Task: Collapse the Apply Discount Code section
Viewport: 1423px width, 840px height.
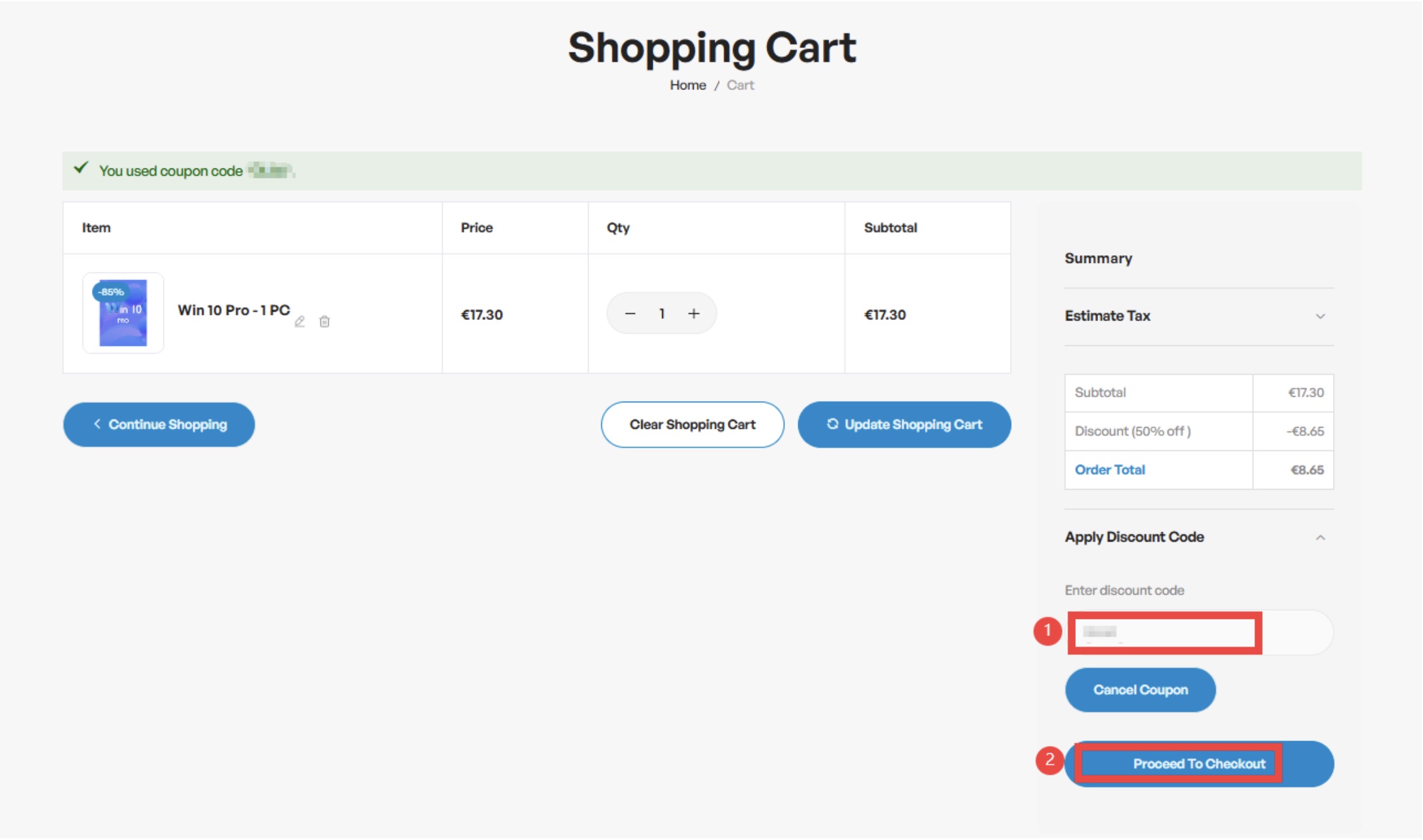Action: pyautogui.click(x=1320, y=538)
